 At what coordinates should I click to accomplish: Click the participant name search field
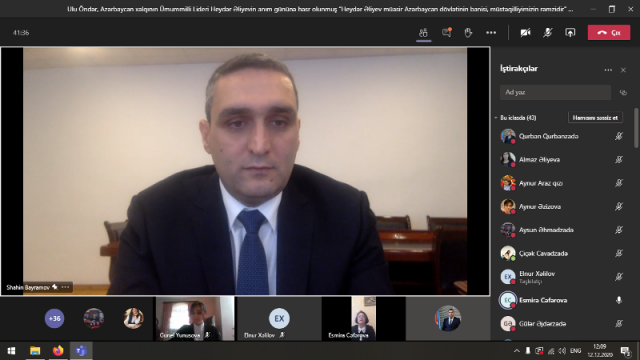(x=555, y=93)
